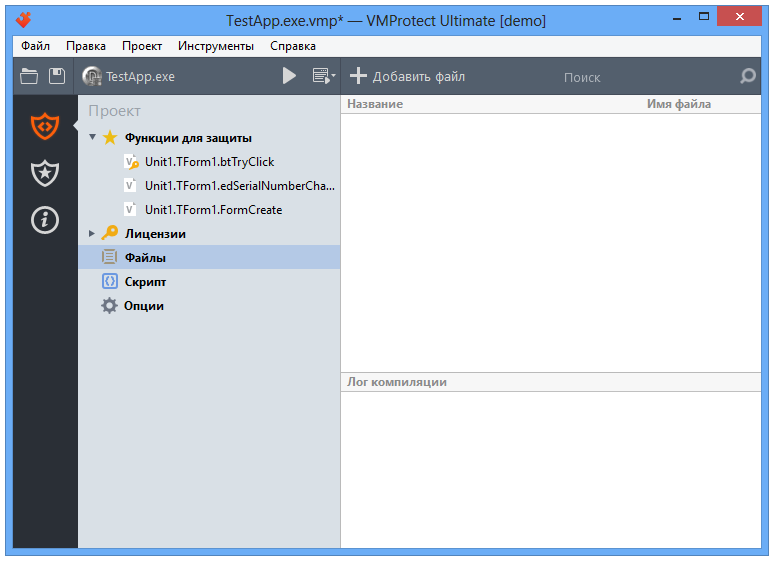The height and width of the screenshot is (561, 774).
Task: Select the Файлы item
Action: click(x=209, y=257)
